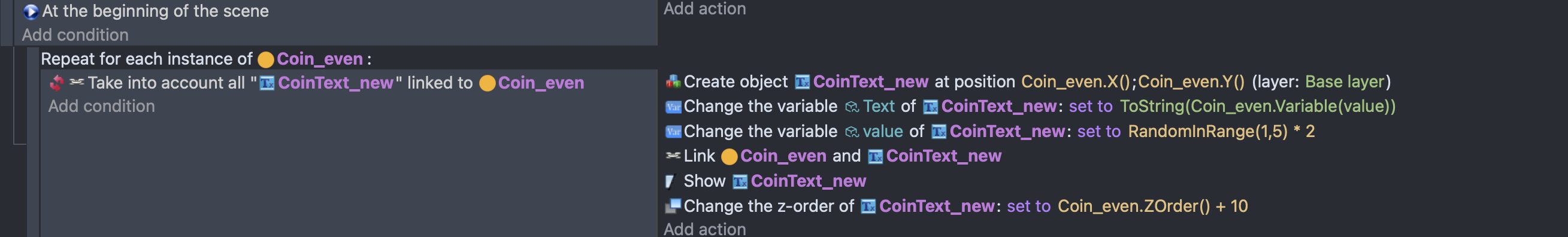Screen dimensions: 1568x237
Task: Click the set to operator in the z-order action
Action: (1028, 206)
